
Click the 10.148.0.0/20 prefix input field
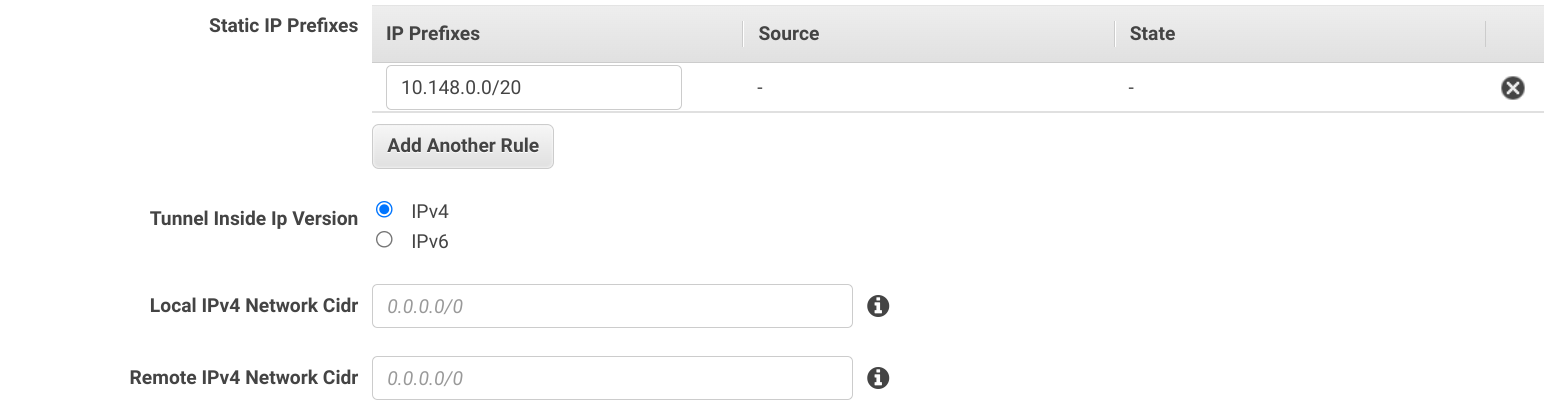tap(533, 88)
